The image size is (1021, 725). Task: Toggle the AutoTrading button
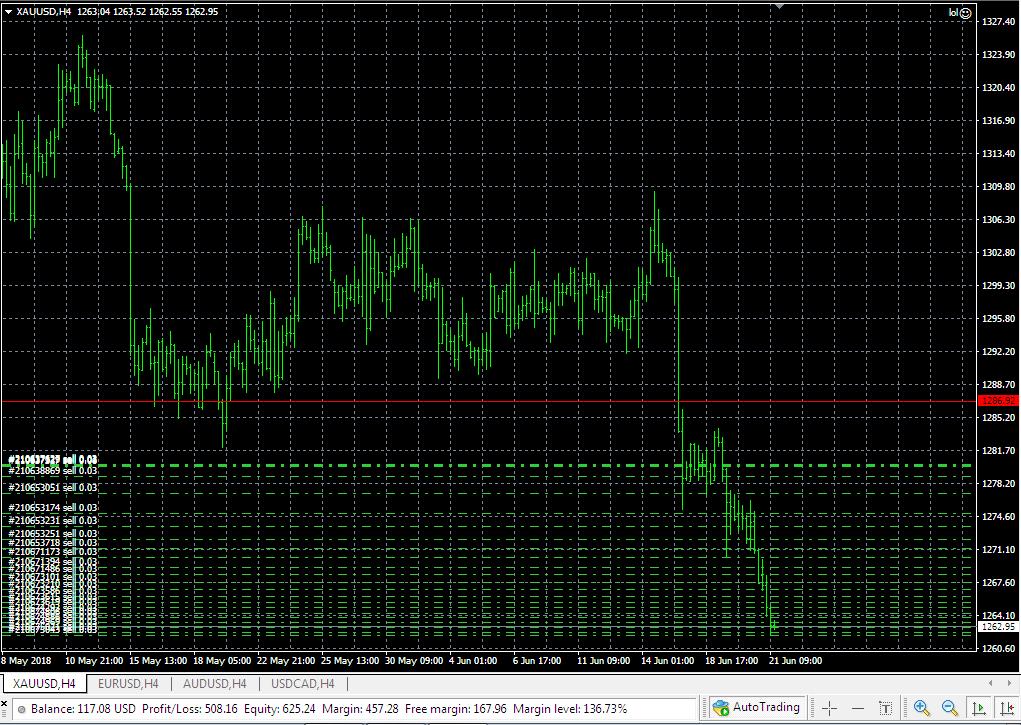(757, 707)
